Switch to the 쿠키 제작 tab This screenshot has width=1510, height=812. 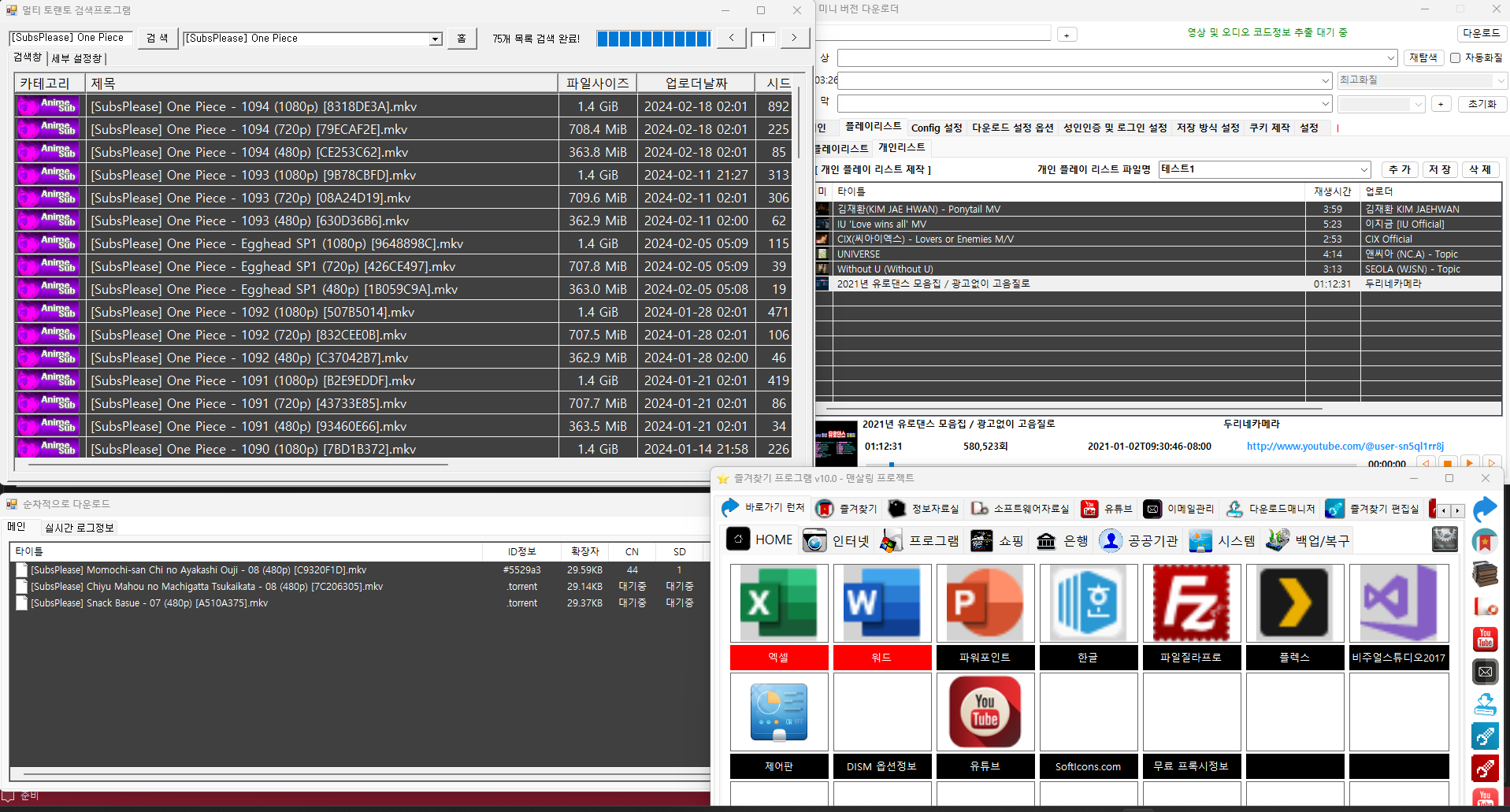point(1270,128)
